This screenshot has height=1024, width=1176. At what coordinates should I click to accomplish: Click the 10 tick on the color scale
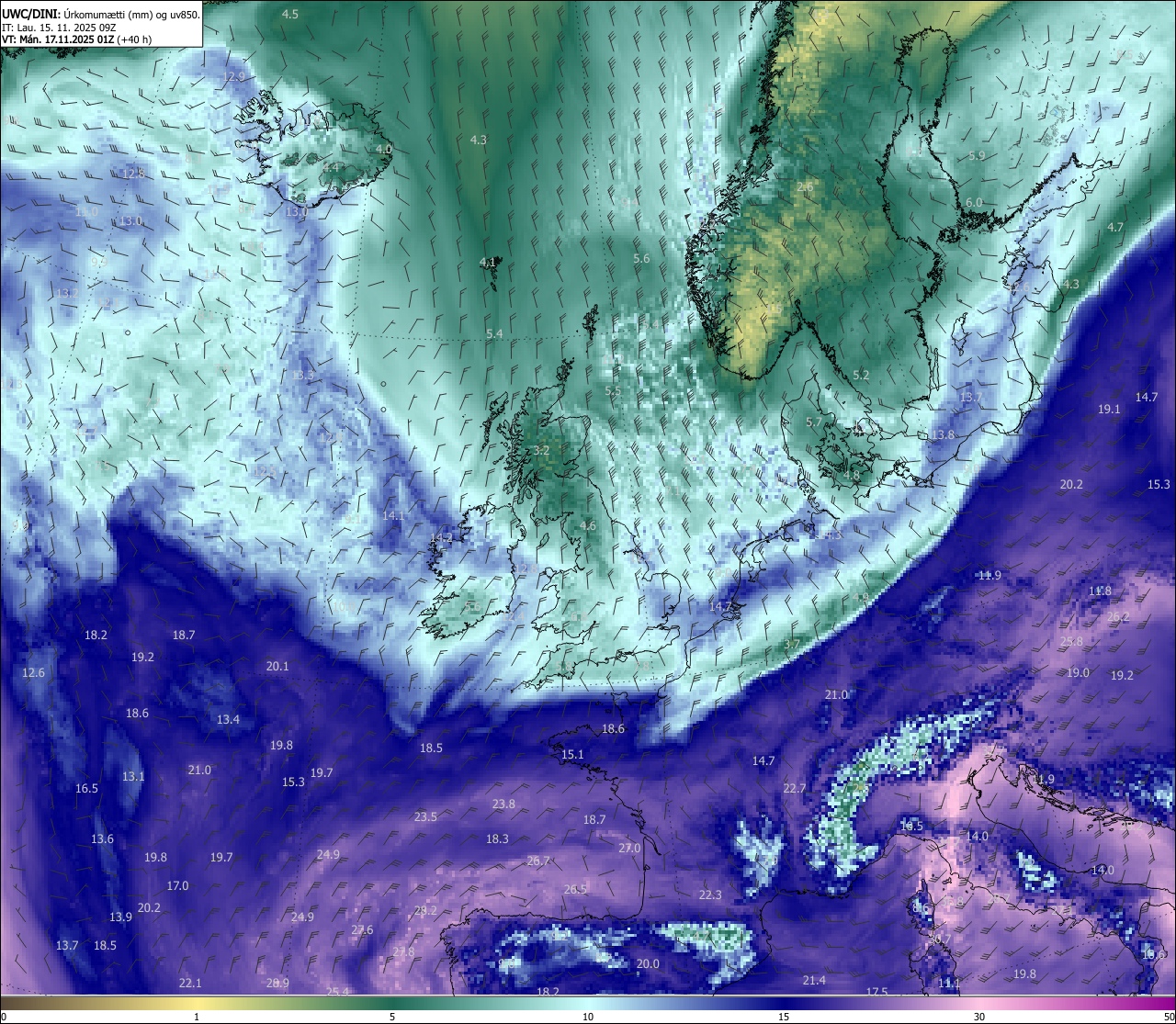[588, 1016]
